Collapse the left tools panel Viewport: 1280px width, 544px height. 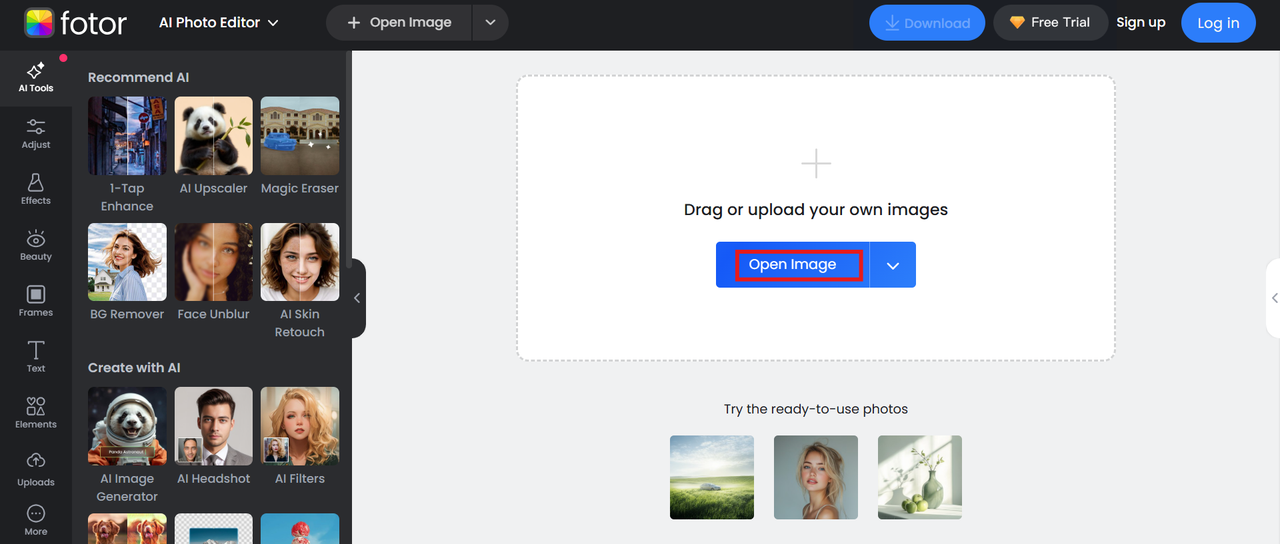[357, 298]
